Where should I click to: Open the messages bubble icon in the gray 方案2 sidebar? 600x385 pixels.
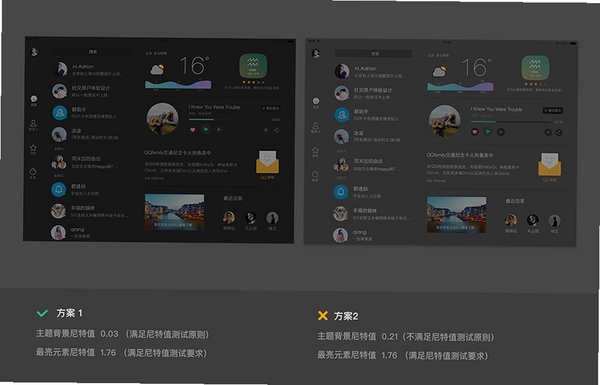point(316,101)
